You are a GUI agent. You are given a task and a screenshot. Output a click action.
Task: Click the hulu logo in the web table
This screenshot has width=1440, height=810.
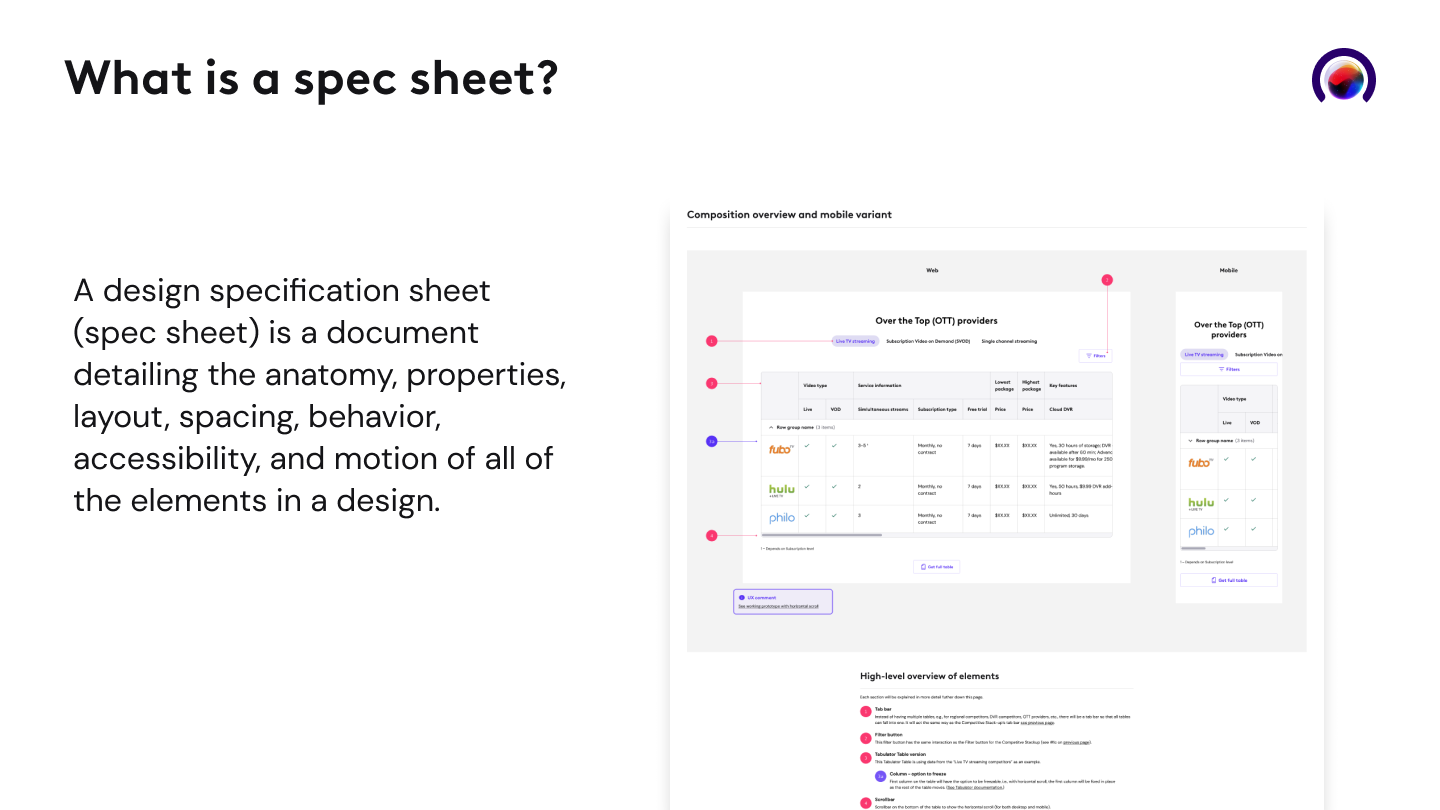[x=781, y=490]
